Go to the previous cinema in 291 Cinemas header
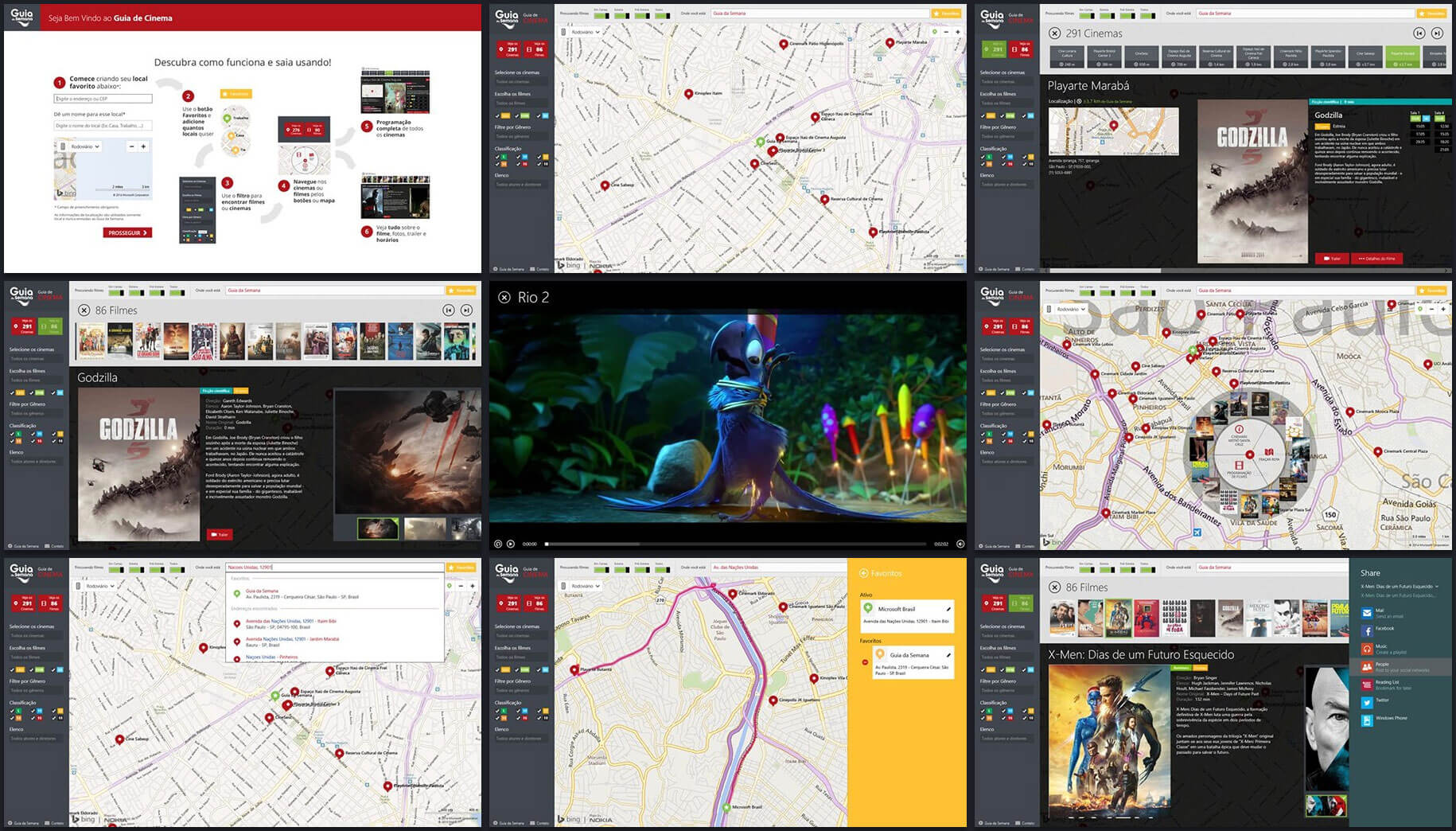The height and width of the screenshot is (831, 1456). pos(1419,33)
